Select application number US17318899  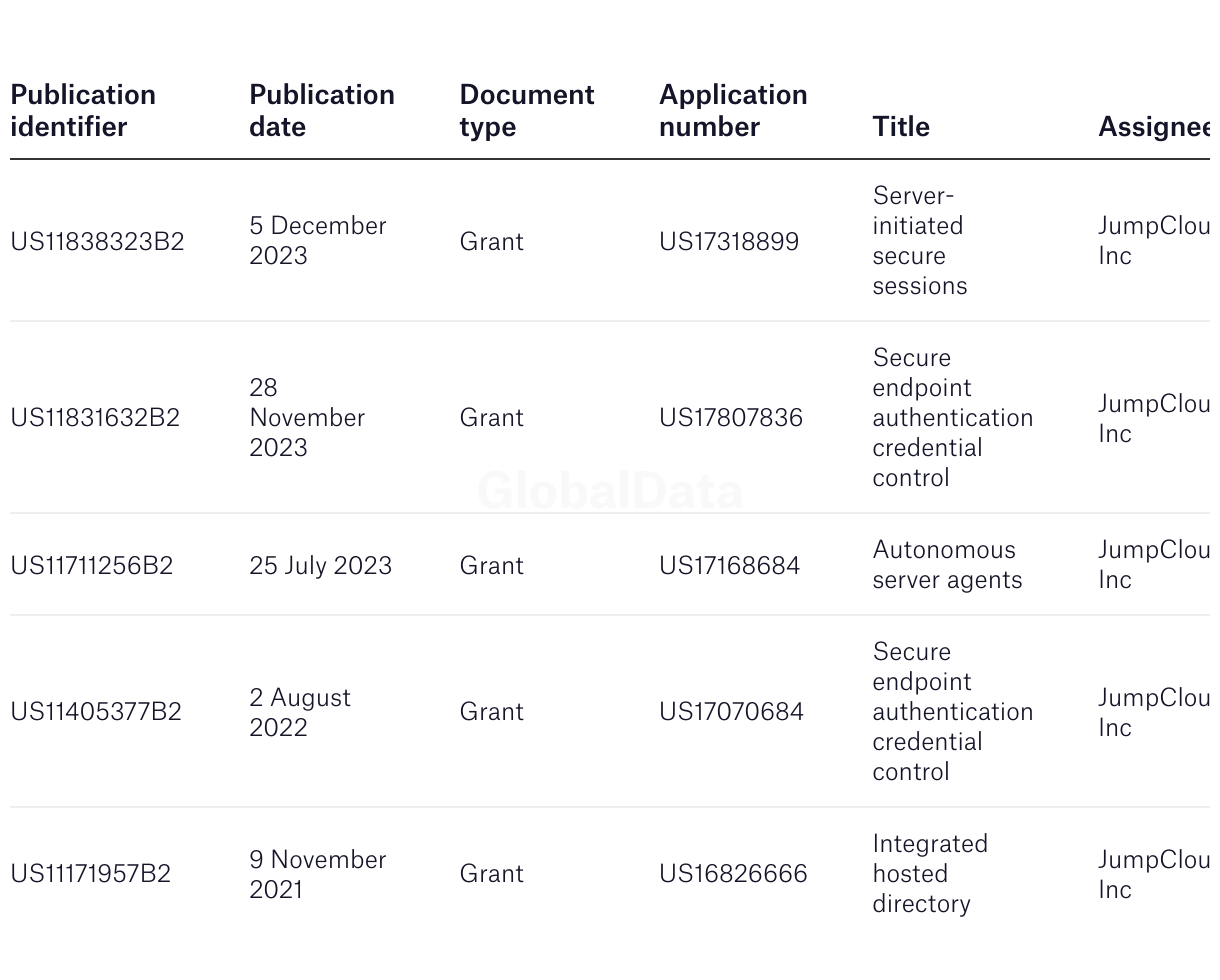729,242
